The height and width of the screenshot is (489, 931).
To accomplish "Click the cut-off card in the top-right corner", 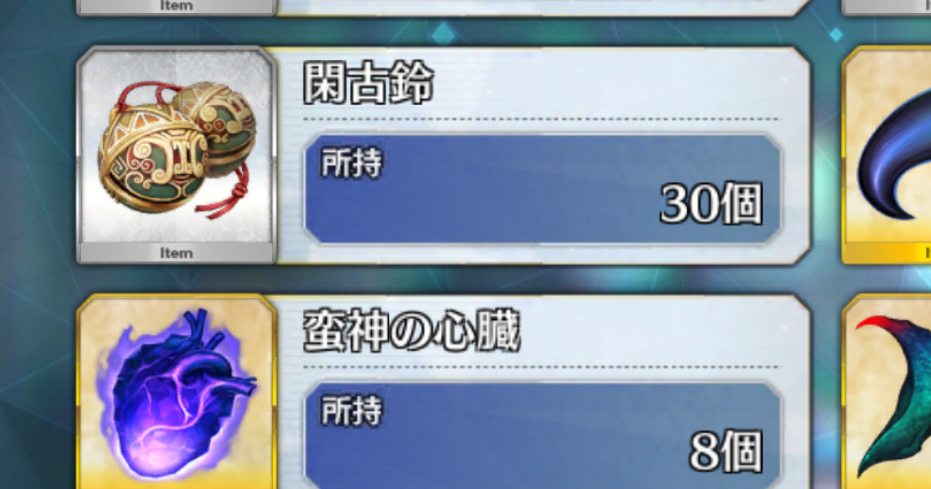I will pyautogui.click(x=886, y=7).
